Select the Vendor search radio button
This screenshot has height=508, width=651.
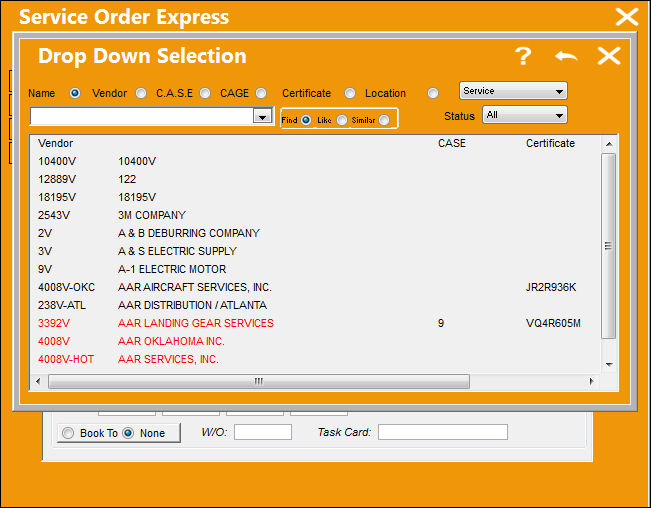pos(141,93)
